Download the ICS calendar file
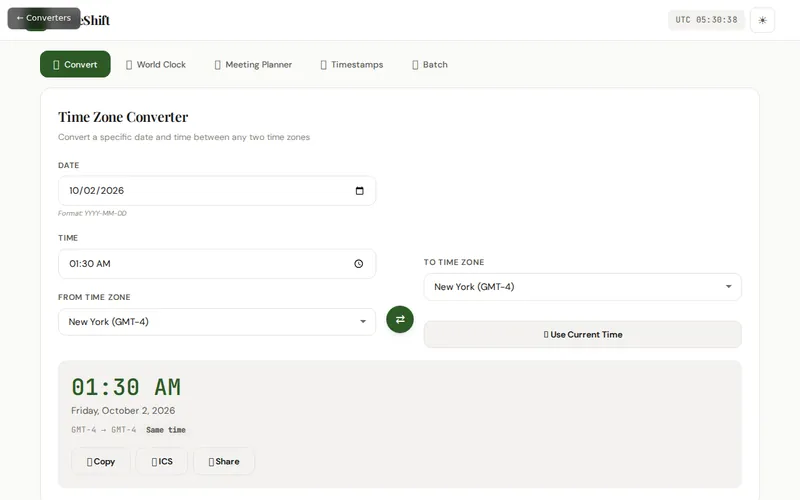Viewport: 800px width, 500px height. coord(162,461)
